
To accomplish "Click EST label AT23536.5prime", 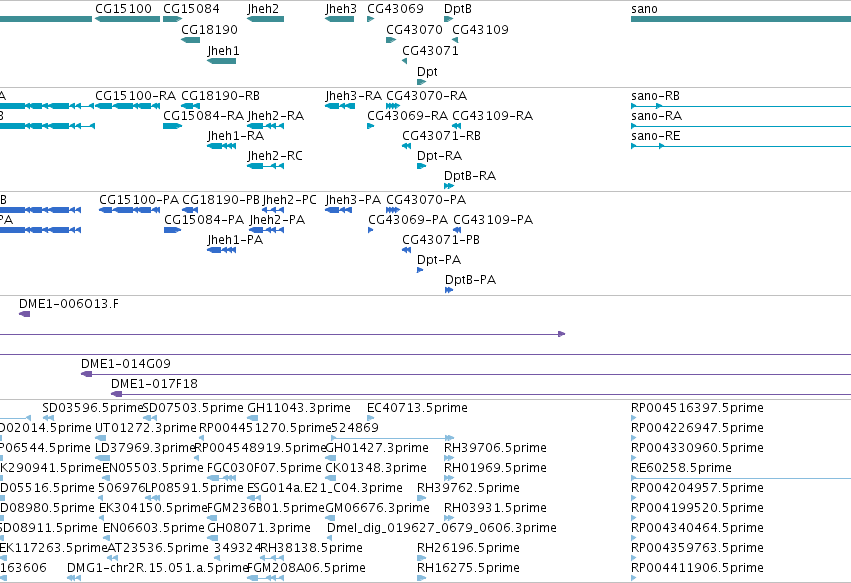I will pos(157,548).
